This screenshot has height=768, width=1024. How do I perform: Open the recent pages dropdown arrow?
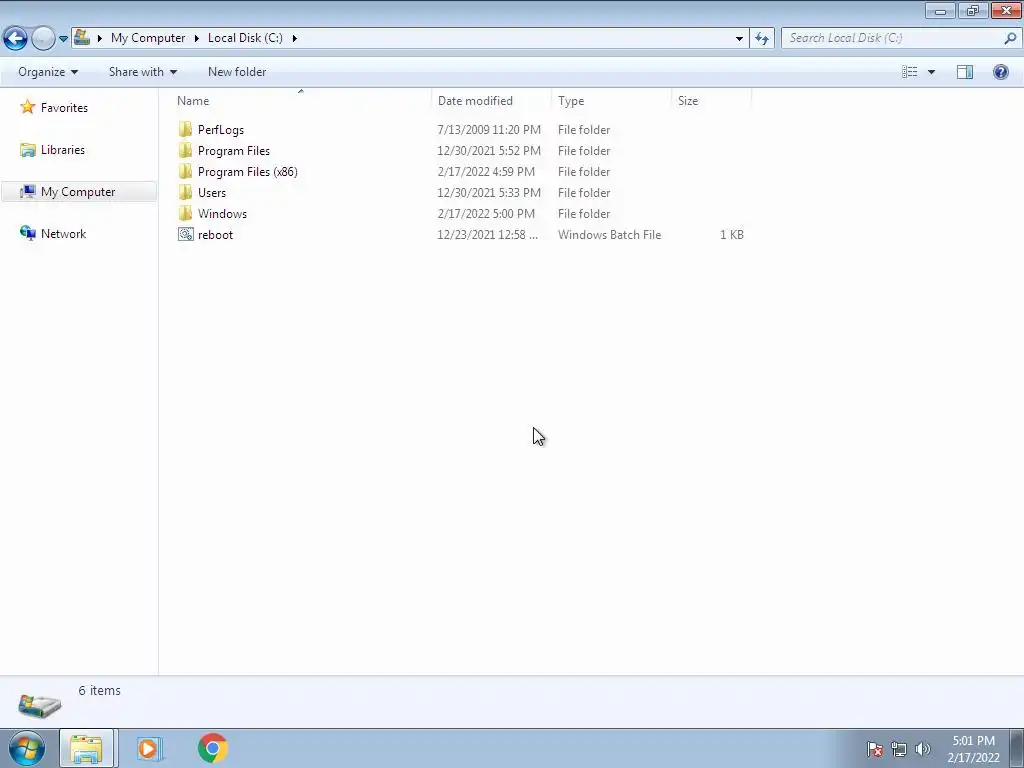tap(63, 39)
